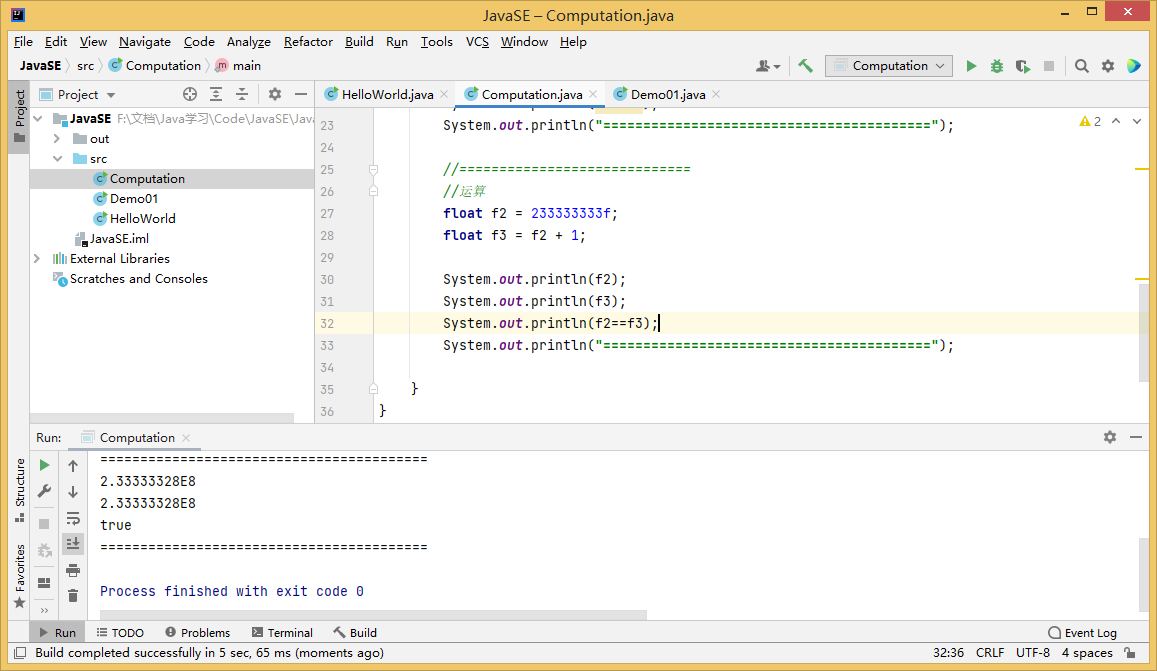The image size is (1157, 671).
Task: Run with coverage icon in toolbar
Action: pos(1023,66)
